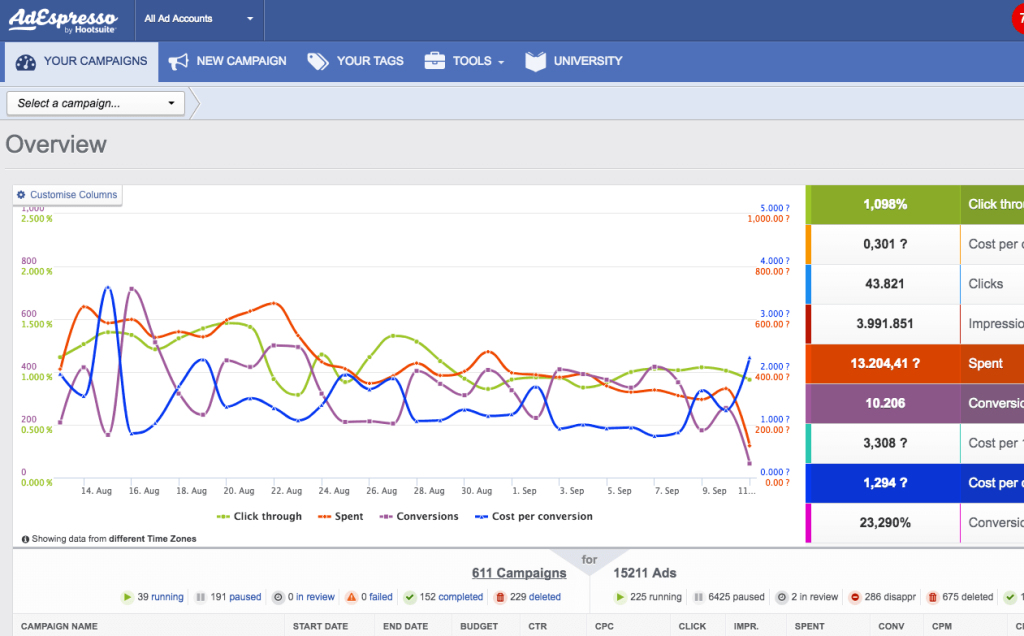Click the checkmark icon beside 152 completed
Screen dimensions: 1024x636
point(409,597)
